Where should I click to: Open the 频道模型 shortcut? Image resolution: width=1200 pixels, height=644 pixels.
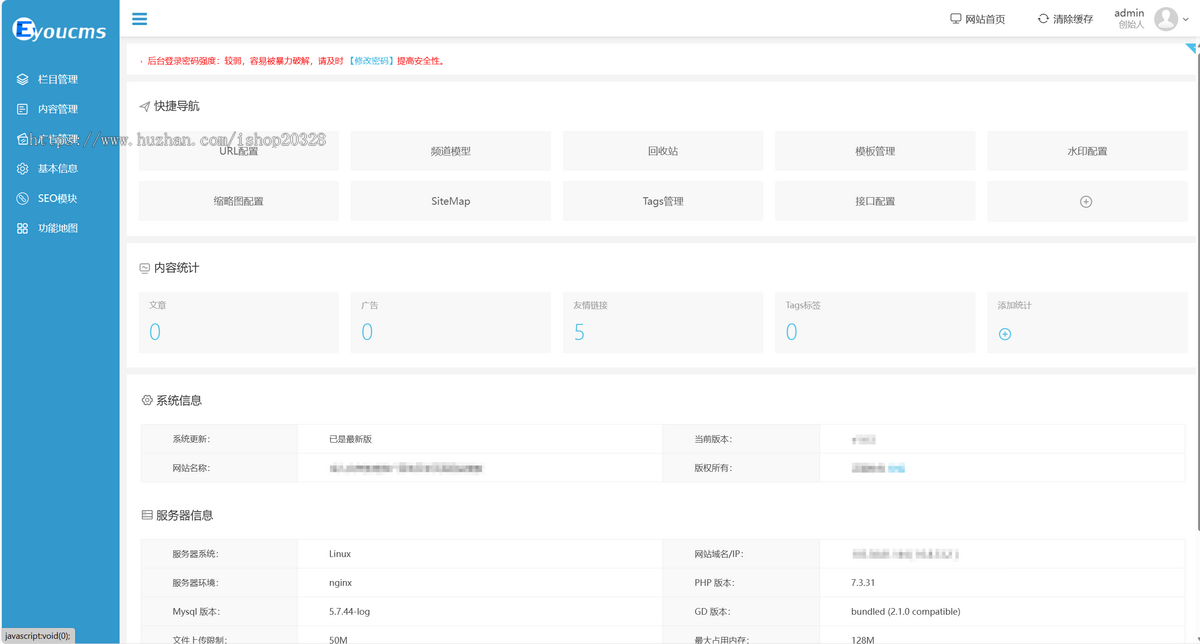[450, 151]
